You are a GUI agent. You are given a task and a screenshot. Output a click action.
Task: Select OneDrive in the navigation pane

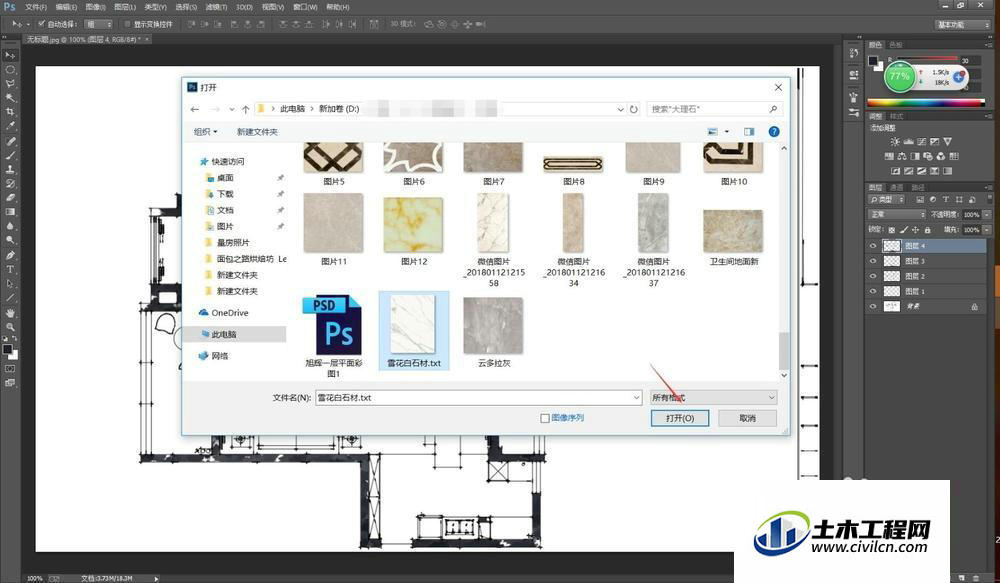tap(223, 313)
